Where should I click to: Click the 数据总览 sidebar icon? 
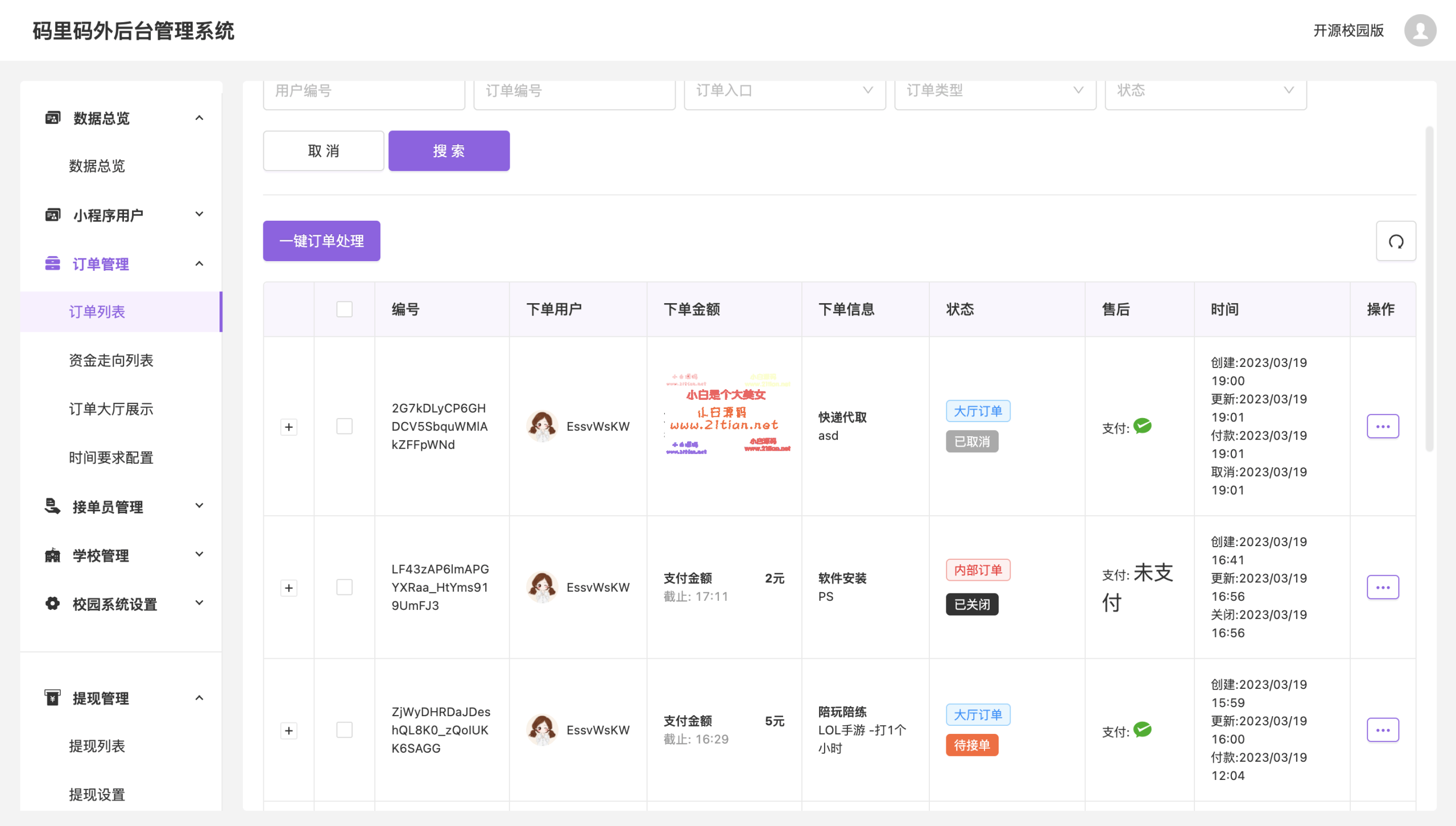52,118
